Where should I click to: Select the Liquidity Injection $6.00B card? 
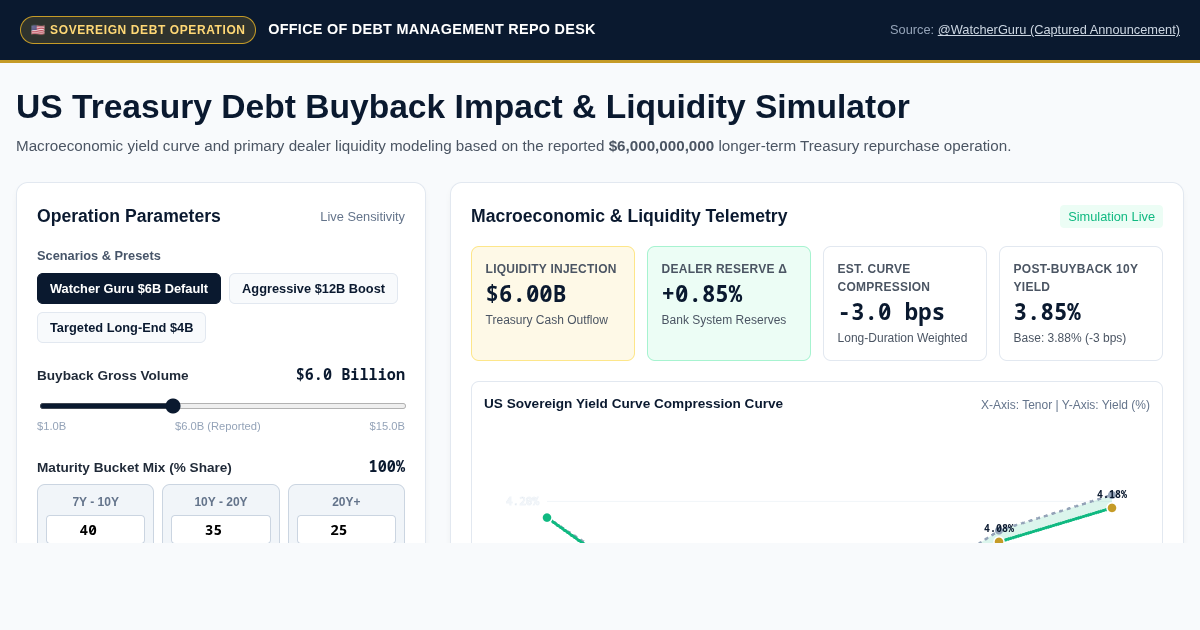tap(553, 304)
